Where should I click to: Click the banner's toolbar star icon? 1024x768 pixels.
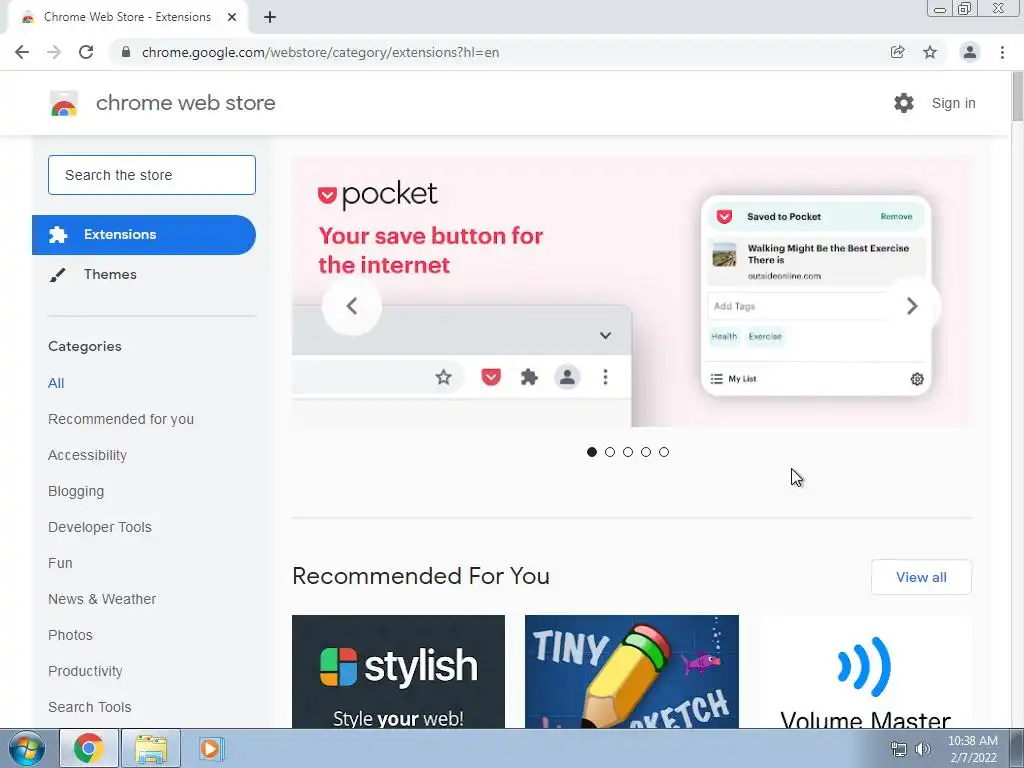pos(443,377)
